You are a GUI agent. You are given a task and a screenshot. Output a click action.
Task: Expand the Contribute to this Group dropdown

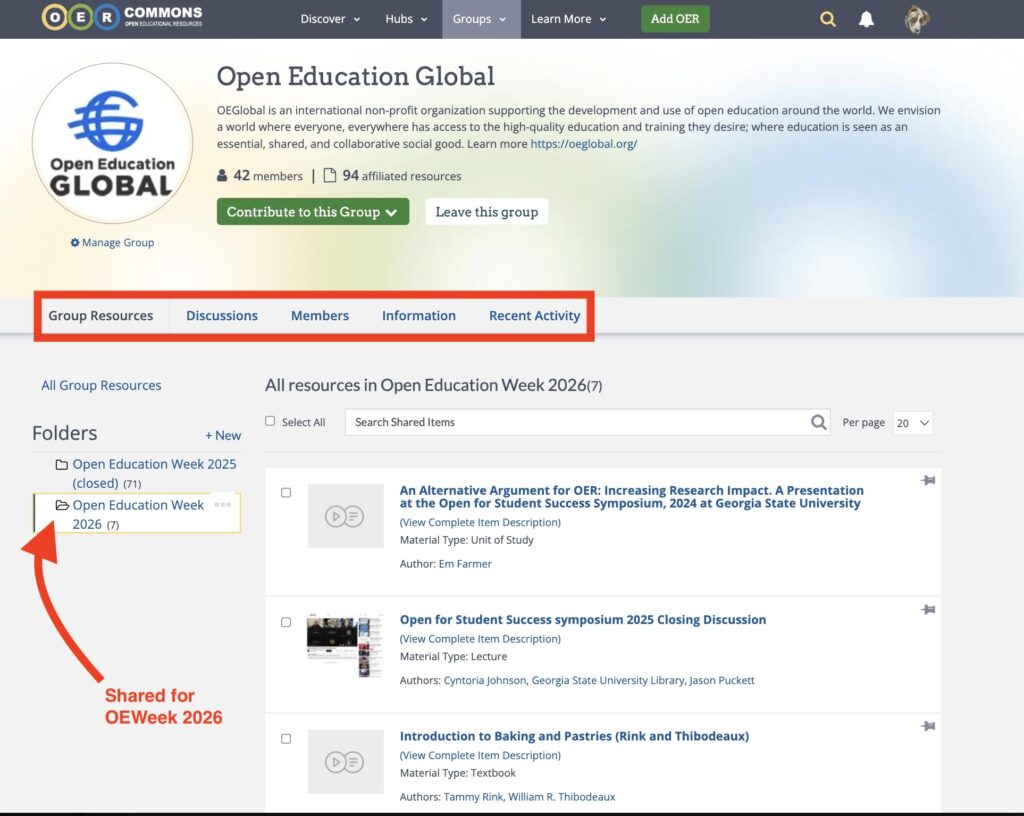pyautogui.click(x=312, y=212)
